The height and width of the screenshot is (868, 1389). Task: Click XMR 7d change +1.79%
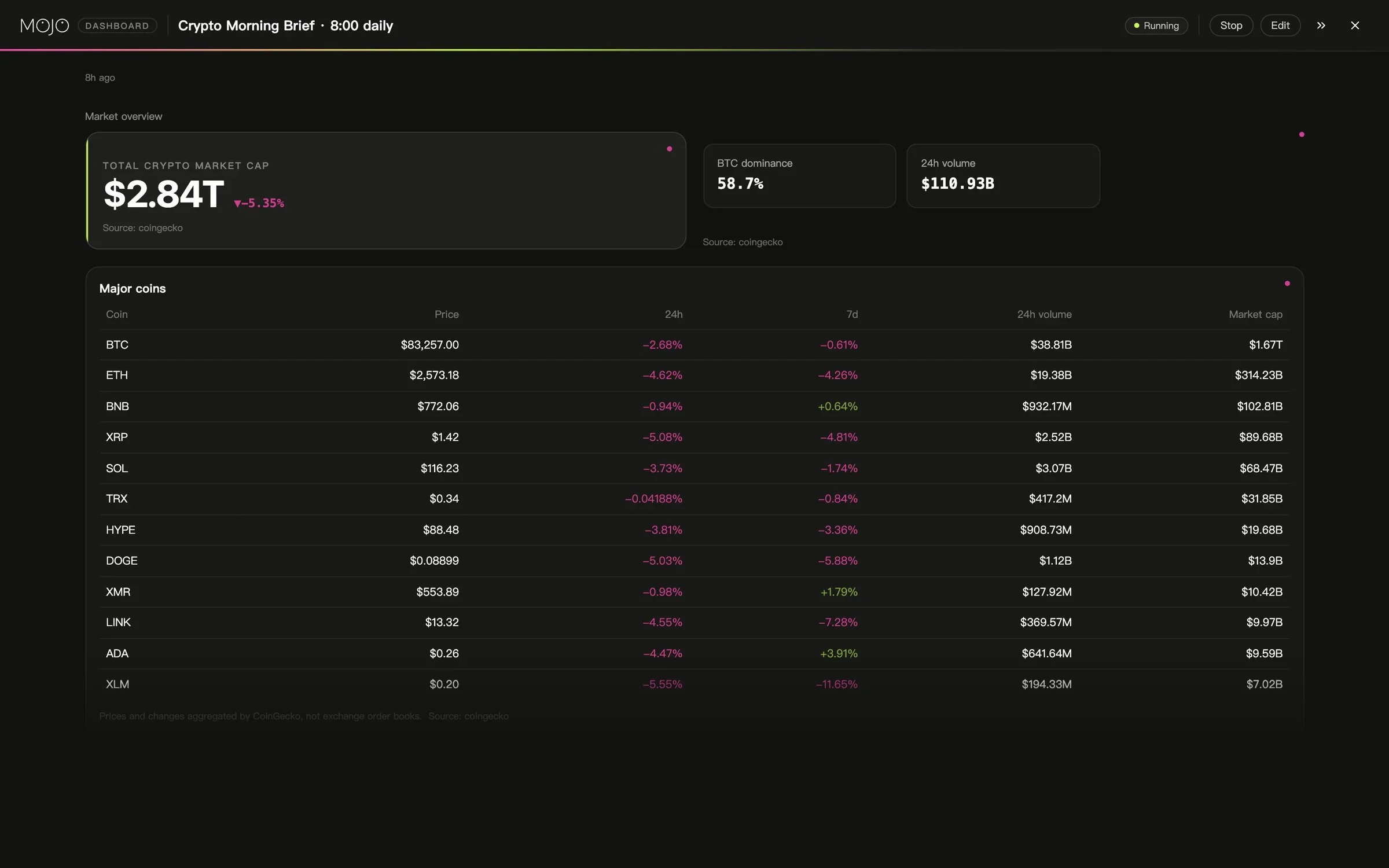[x=839, y=592]
